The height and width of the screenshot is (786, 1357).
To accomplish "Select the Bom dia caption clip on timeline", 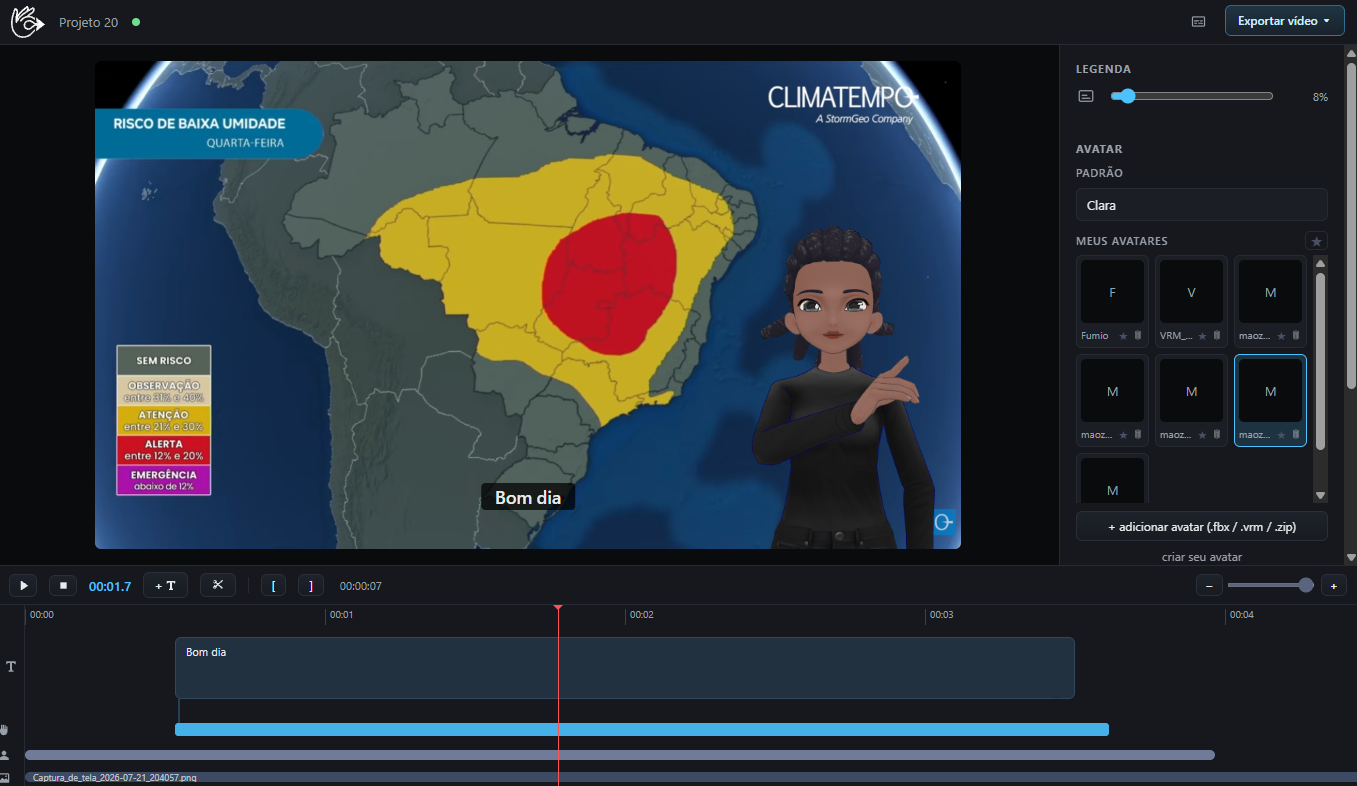I will (625, 668).
